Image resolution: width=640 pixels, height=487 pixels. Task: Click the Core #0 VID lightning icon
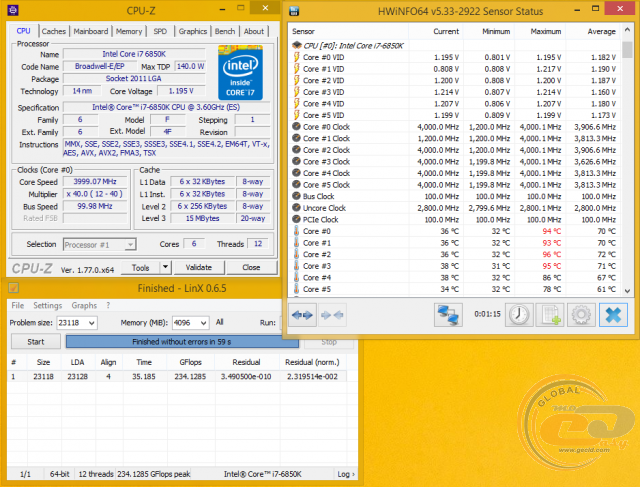(296, 57)
